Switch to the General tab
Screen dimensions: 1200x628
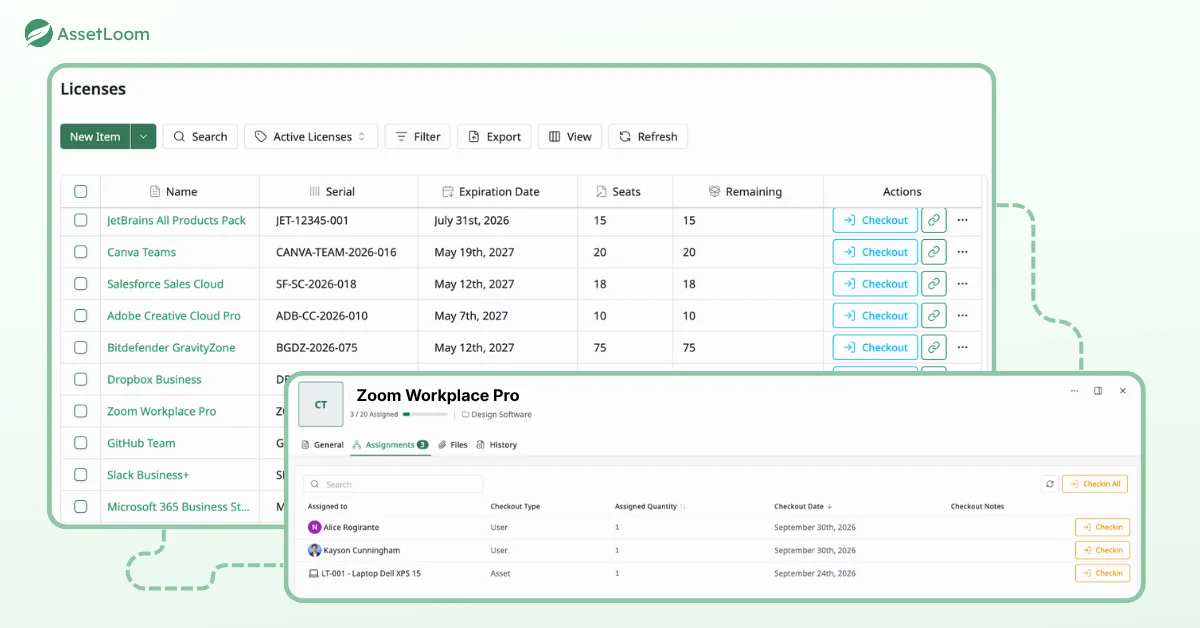point(323,445)
